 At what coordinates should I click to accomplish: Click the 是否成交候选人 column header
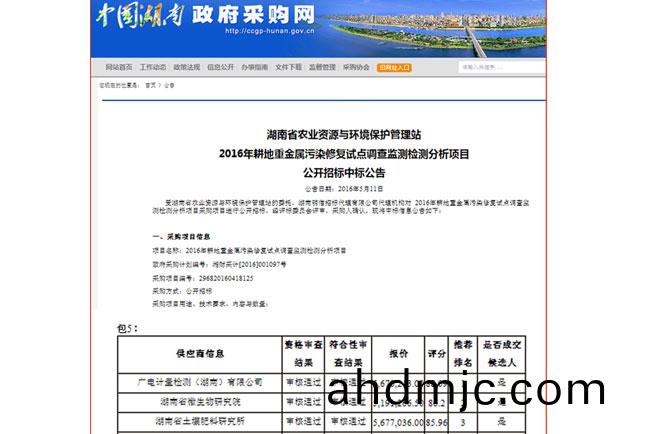[502, 353]
